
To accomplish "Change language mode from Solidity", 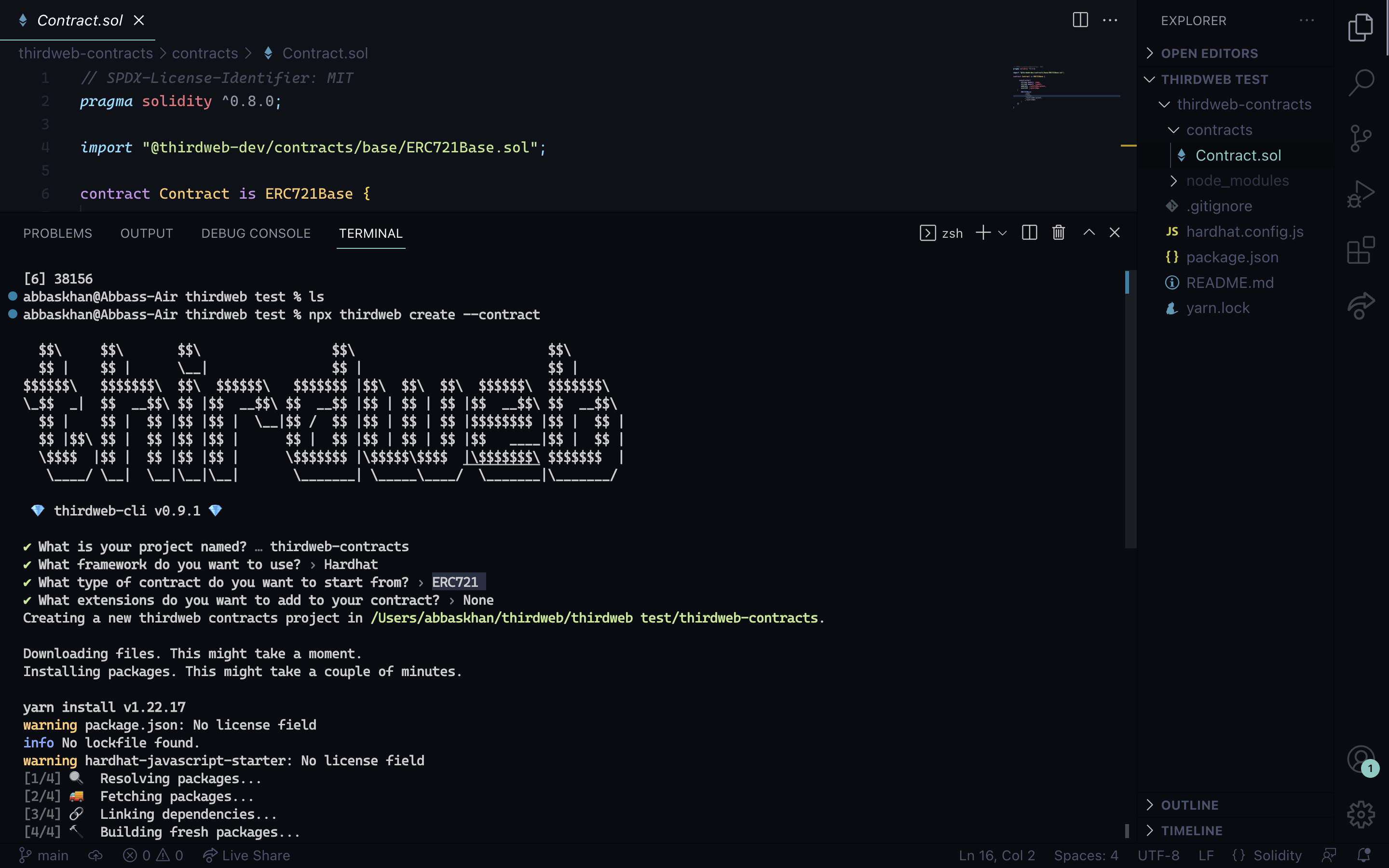I will (x=1277, y=855).
